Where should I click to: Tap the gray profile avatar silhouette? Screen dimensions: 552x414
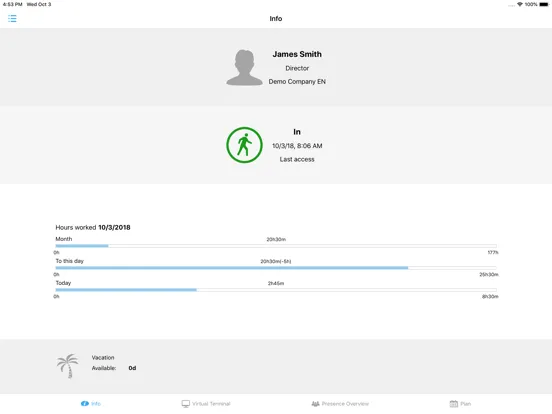[244, 68]
